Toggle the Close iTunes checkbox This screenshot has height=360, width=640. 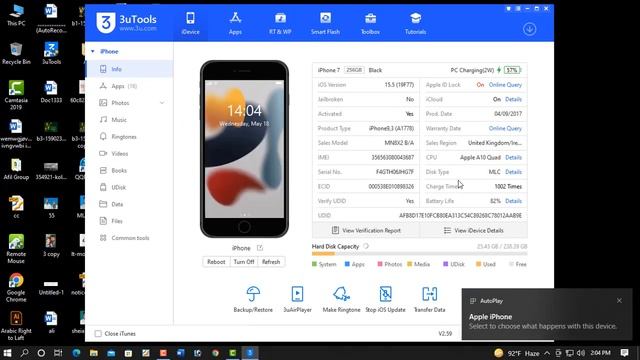click(x=98, y=333)
